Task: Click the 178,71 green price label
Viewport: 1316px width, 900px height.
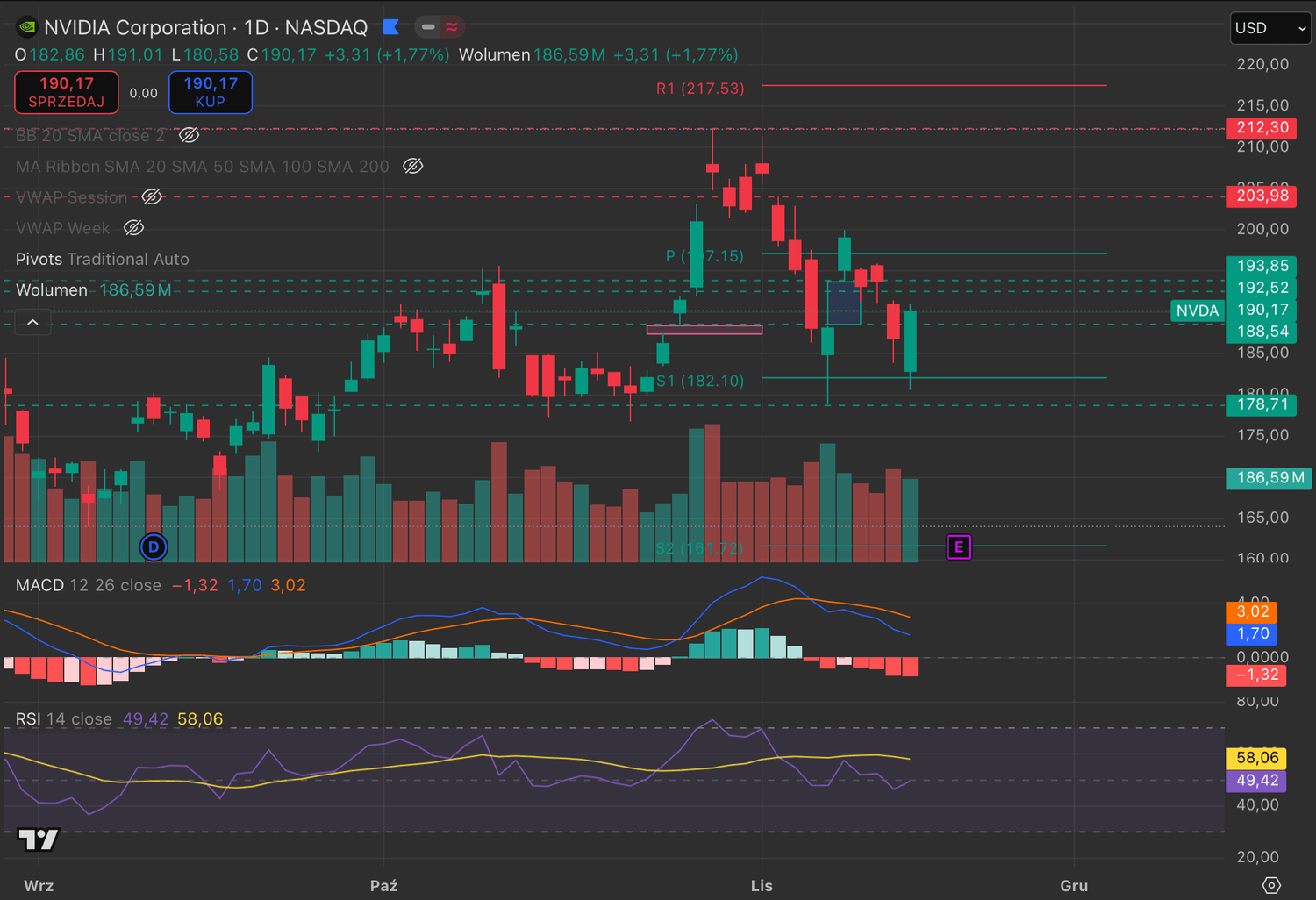Action: coord(1261,404)
